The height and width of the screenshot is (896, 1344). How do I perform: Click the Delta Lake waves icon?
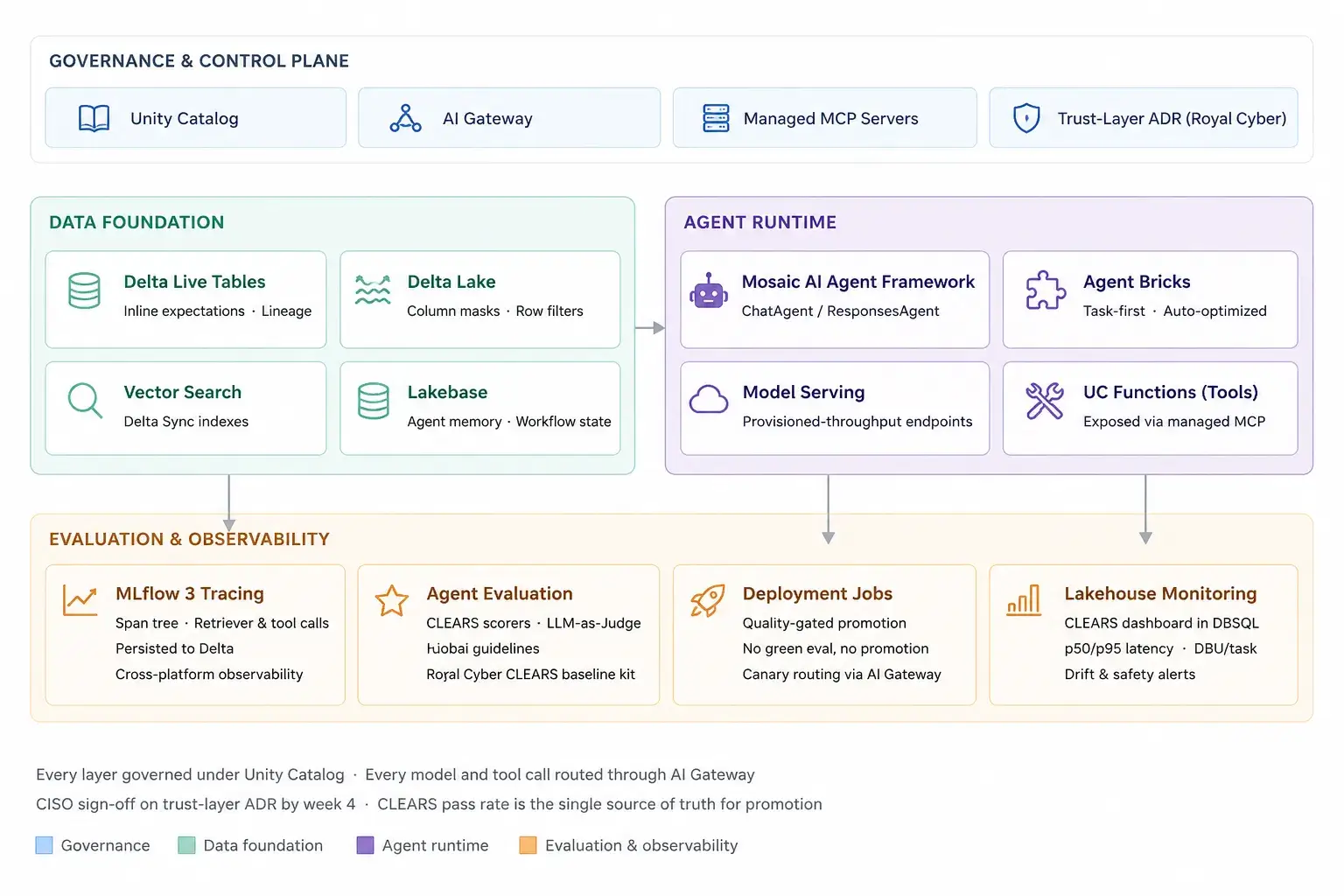pos(373,290)
